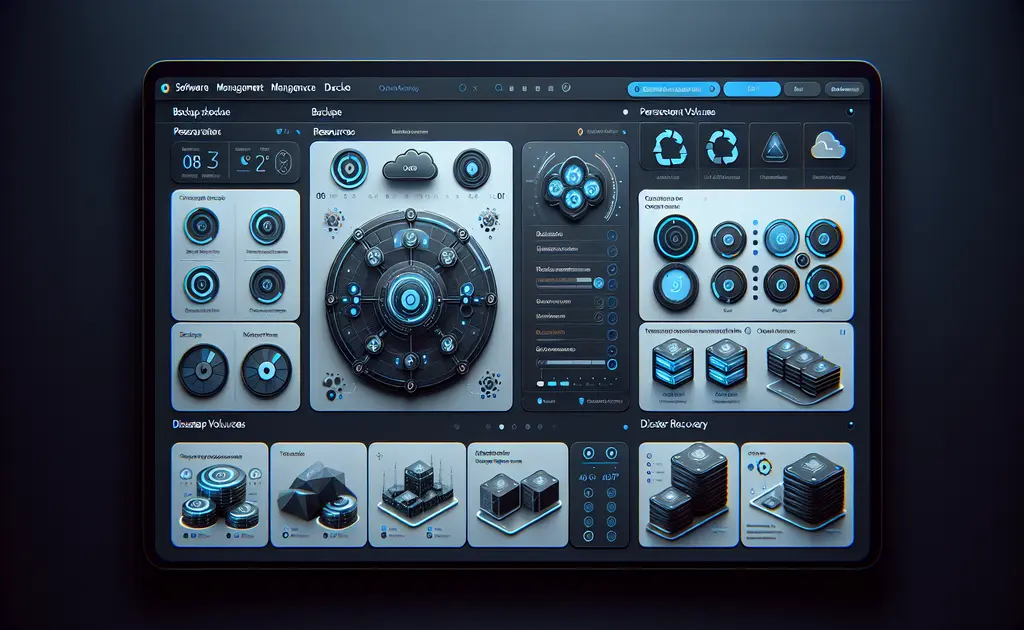
Task: Open the Software menu in the top bar
Action: 190,88
